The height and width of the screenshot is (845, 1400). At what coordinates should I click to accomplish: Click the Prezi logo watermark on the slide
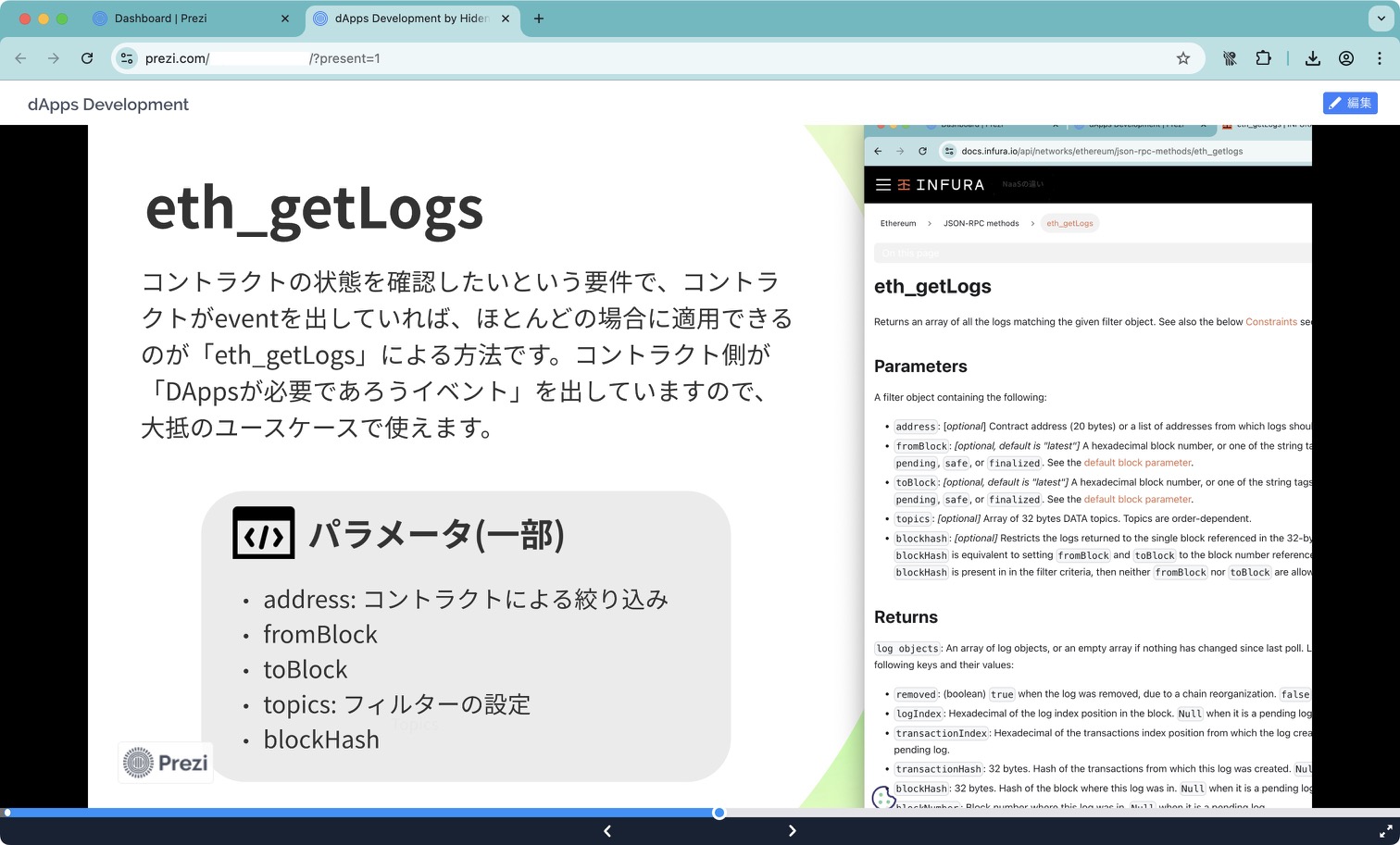pyautogui.click(x=165, y=762)
